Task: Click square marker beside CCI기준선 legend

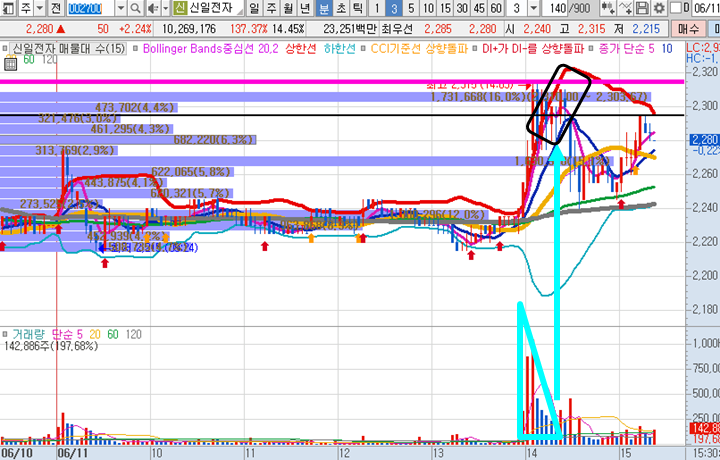Action: point(363,48)
